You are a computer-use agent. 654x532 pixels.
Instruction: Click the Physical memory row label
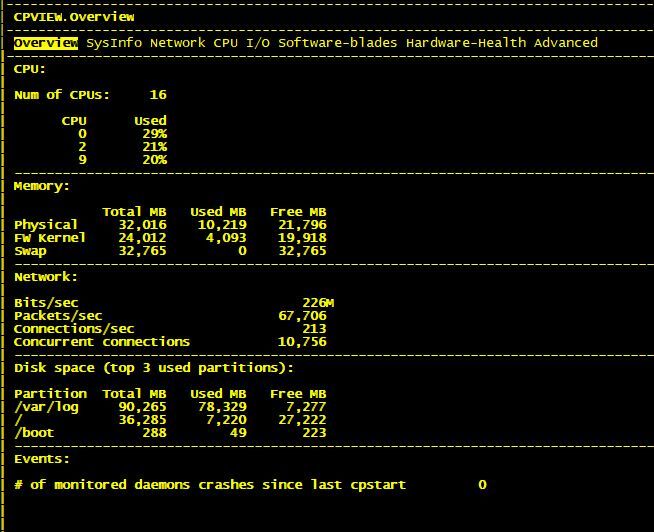click(x=46, y=225)
